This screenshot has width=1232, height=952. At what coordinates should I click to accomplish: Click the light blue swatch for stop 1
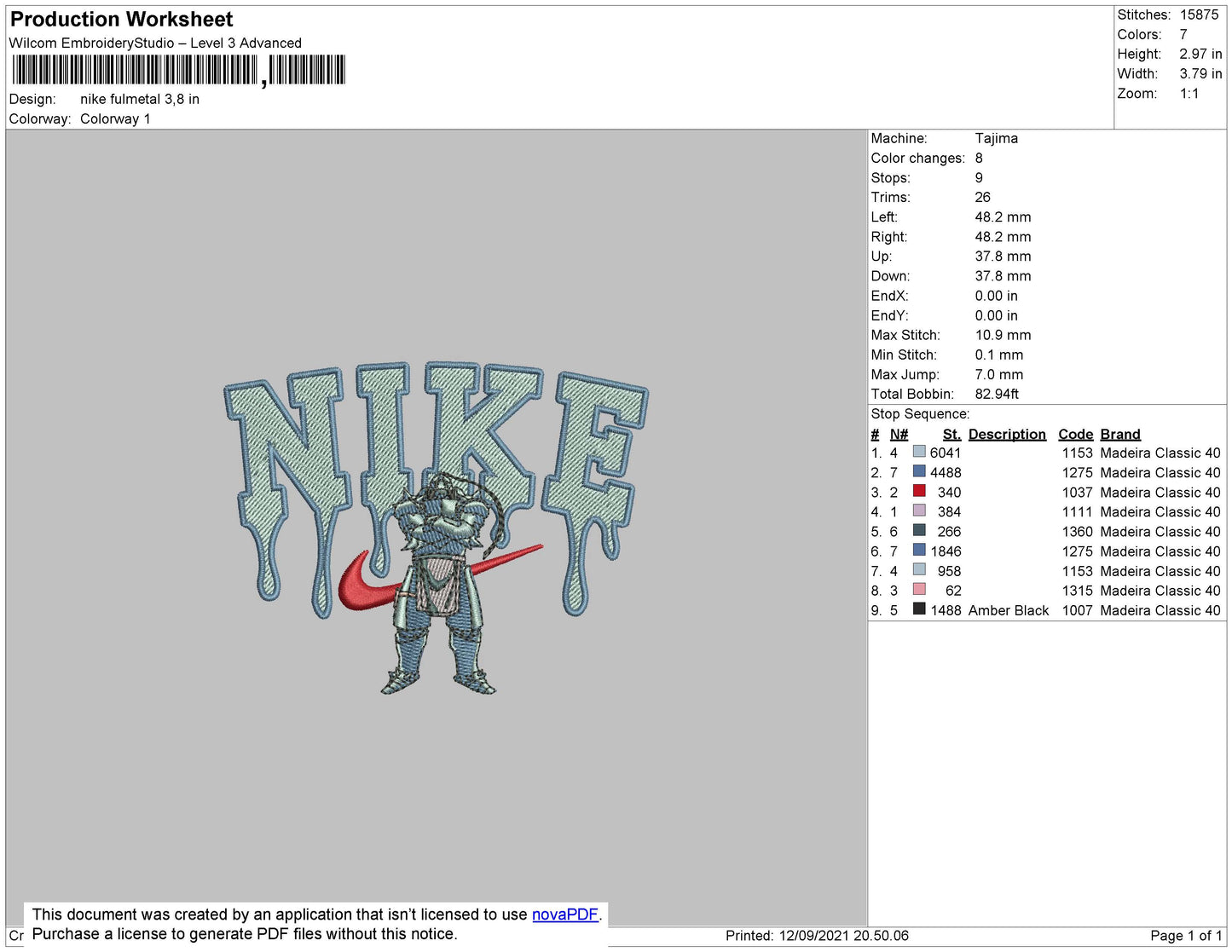click(x=919, y=452)
